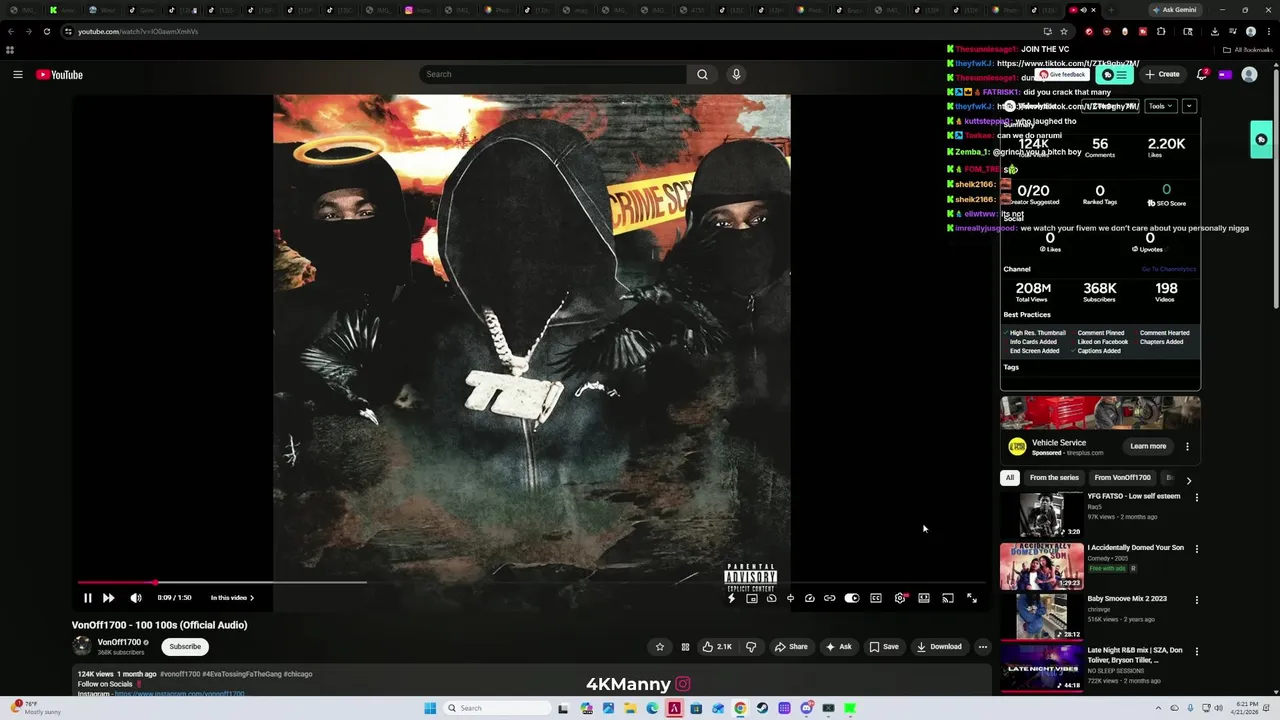Open options for I Accidentally Domed Your Son
Screen dimensions: 1280x720
1197,549
